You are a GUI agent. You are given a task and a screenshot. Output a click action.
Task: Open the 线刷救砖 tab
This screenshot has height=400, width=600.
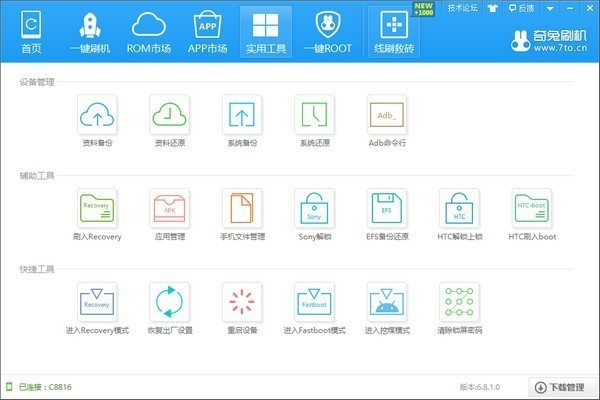click(x=394, y=32)
